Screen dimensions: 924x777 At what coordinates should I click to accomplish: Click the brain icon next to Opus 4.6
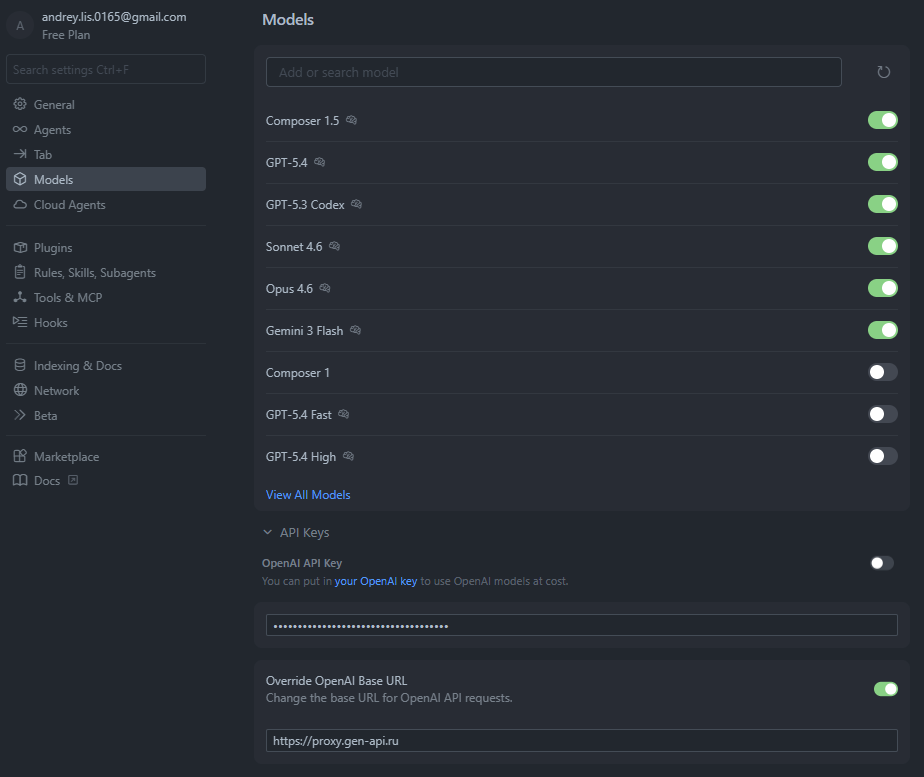pos(324,289)
